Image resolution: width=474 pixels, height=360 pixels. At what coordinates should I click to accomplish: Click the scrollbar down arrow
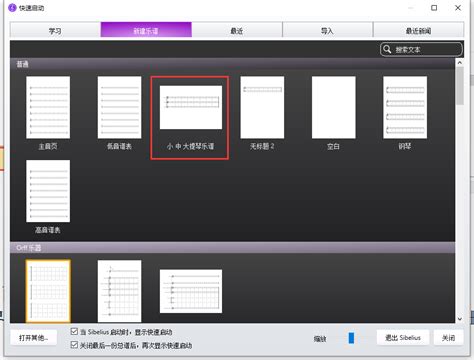(x=460, y=319)
